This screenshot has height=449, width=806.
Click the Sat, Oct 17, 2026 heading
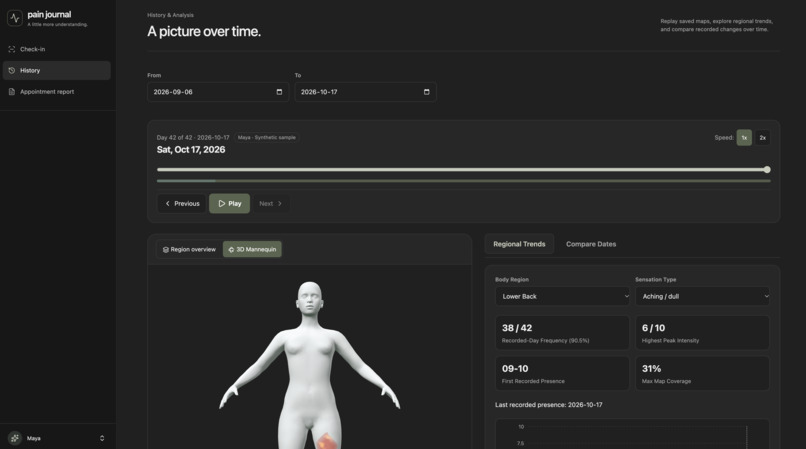[x=191, y=150]
